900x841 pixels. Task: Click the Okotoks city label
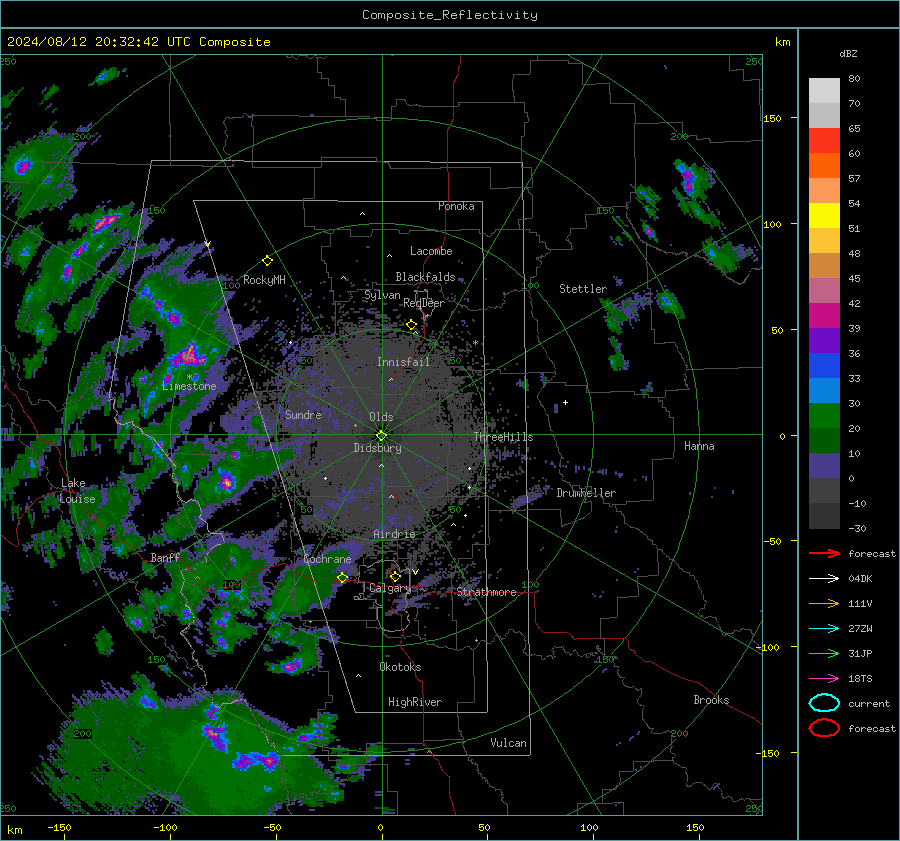pos(400,667)
